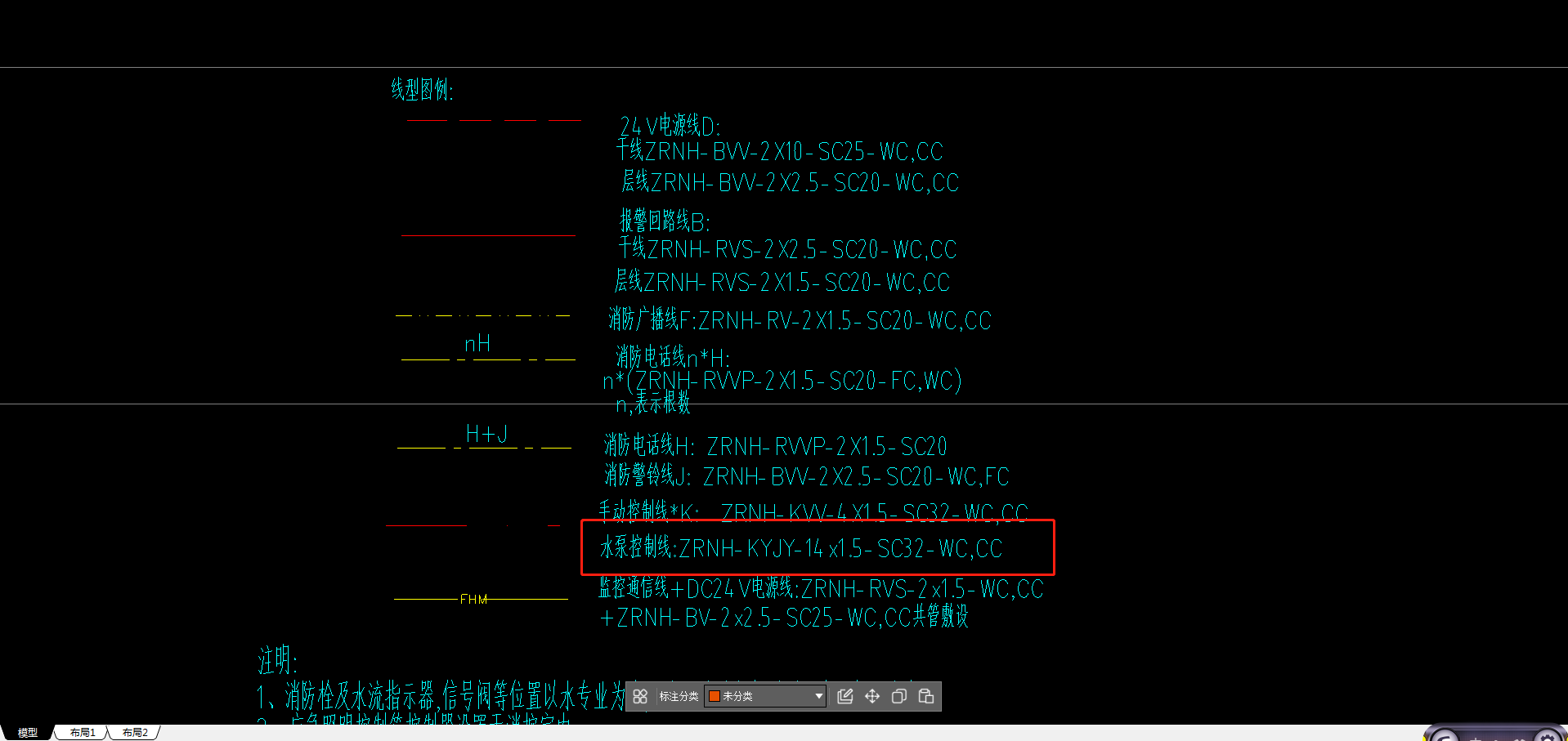Viewport: 1568px width, 741px height.
Task: Select the nH yellow line label
Action: pos(477,344)
